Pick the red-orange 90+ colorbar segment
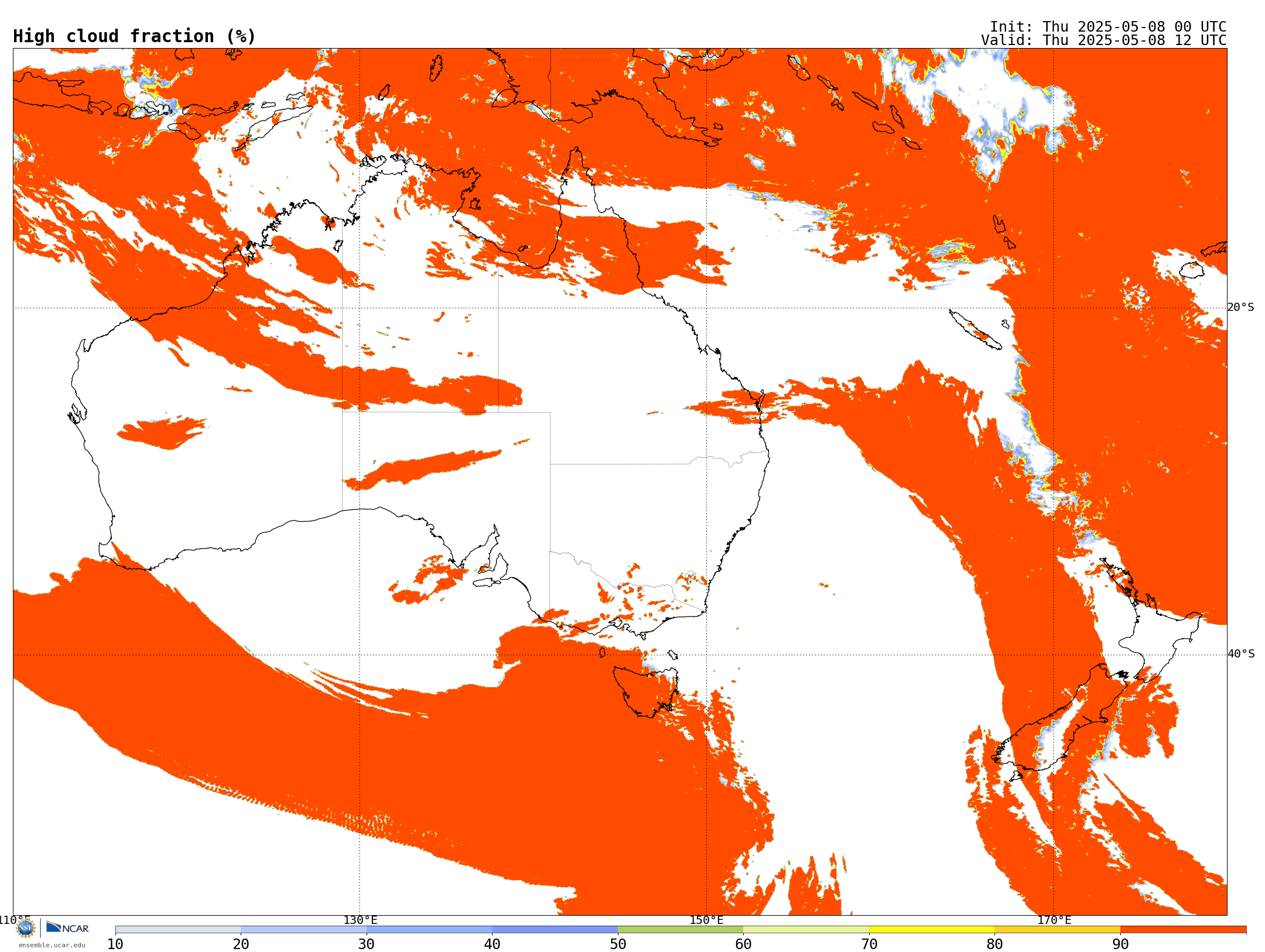The width and height of the screenshot is (1265, 952). point(1183,930)
